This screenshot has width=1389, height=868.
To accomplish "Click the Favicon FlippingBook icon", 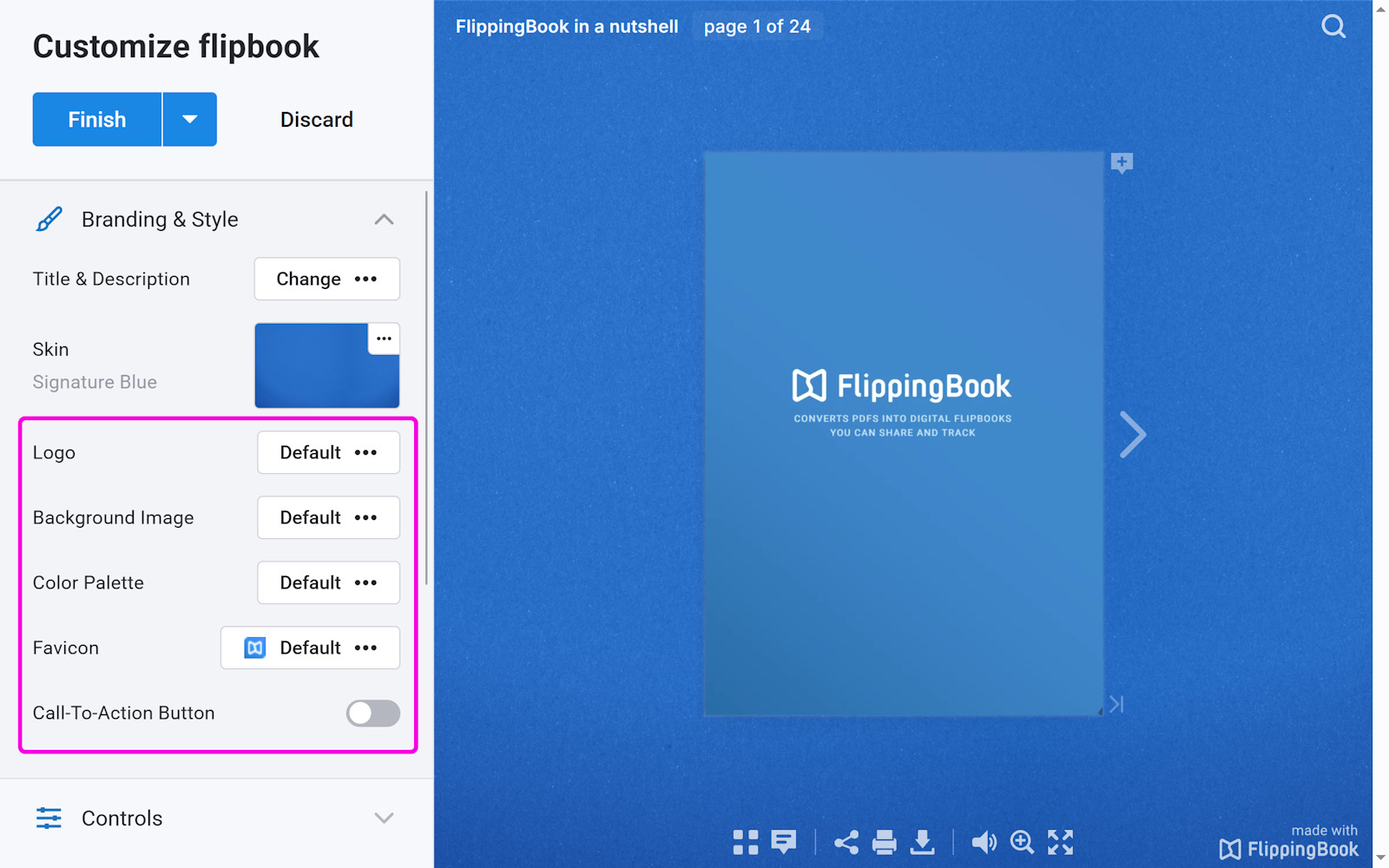I will 254,648.
